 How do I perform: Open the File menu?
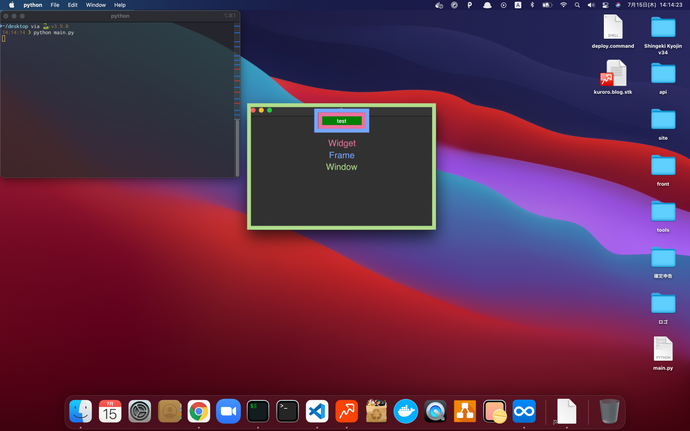click(55, 5)
